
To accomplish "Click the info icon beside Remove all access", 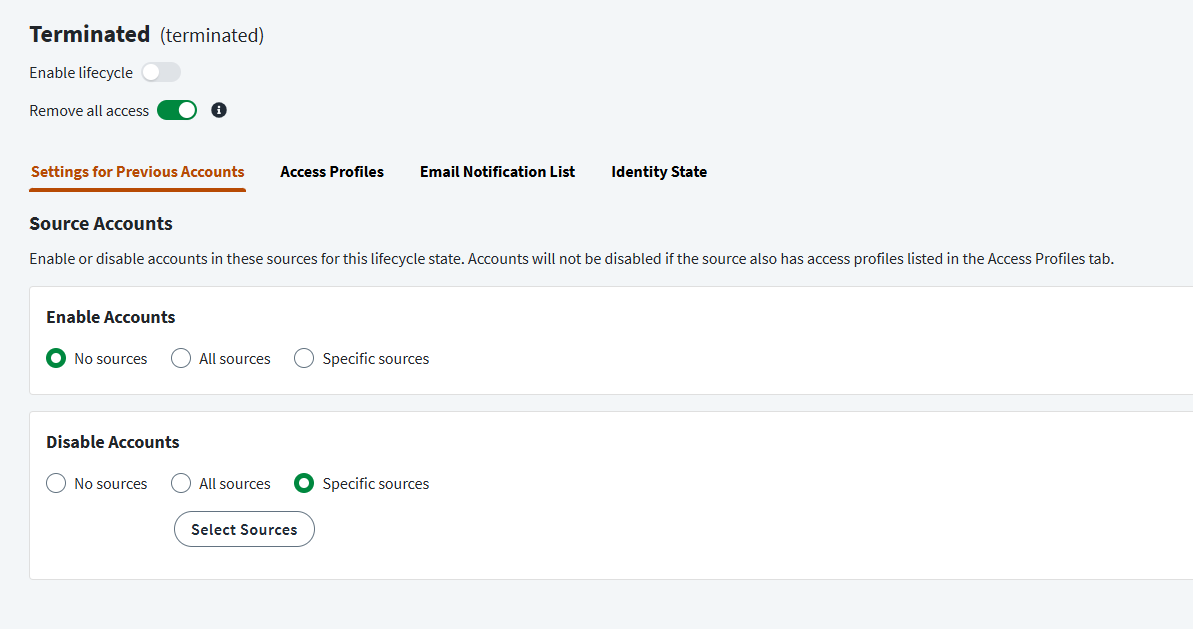I will (219, 110).
